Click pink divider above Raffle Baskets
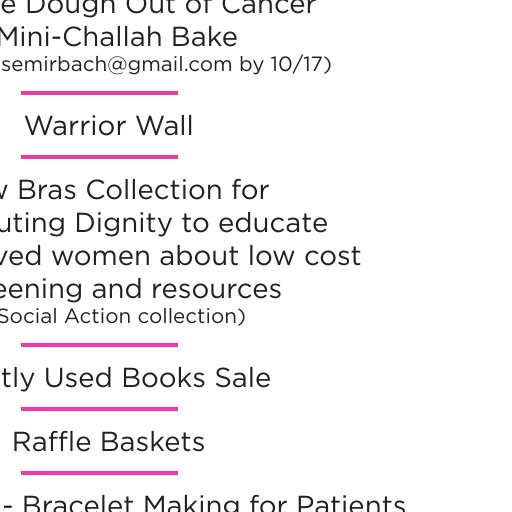 [99, 409]
